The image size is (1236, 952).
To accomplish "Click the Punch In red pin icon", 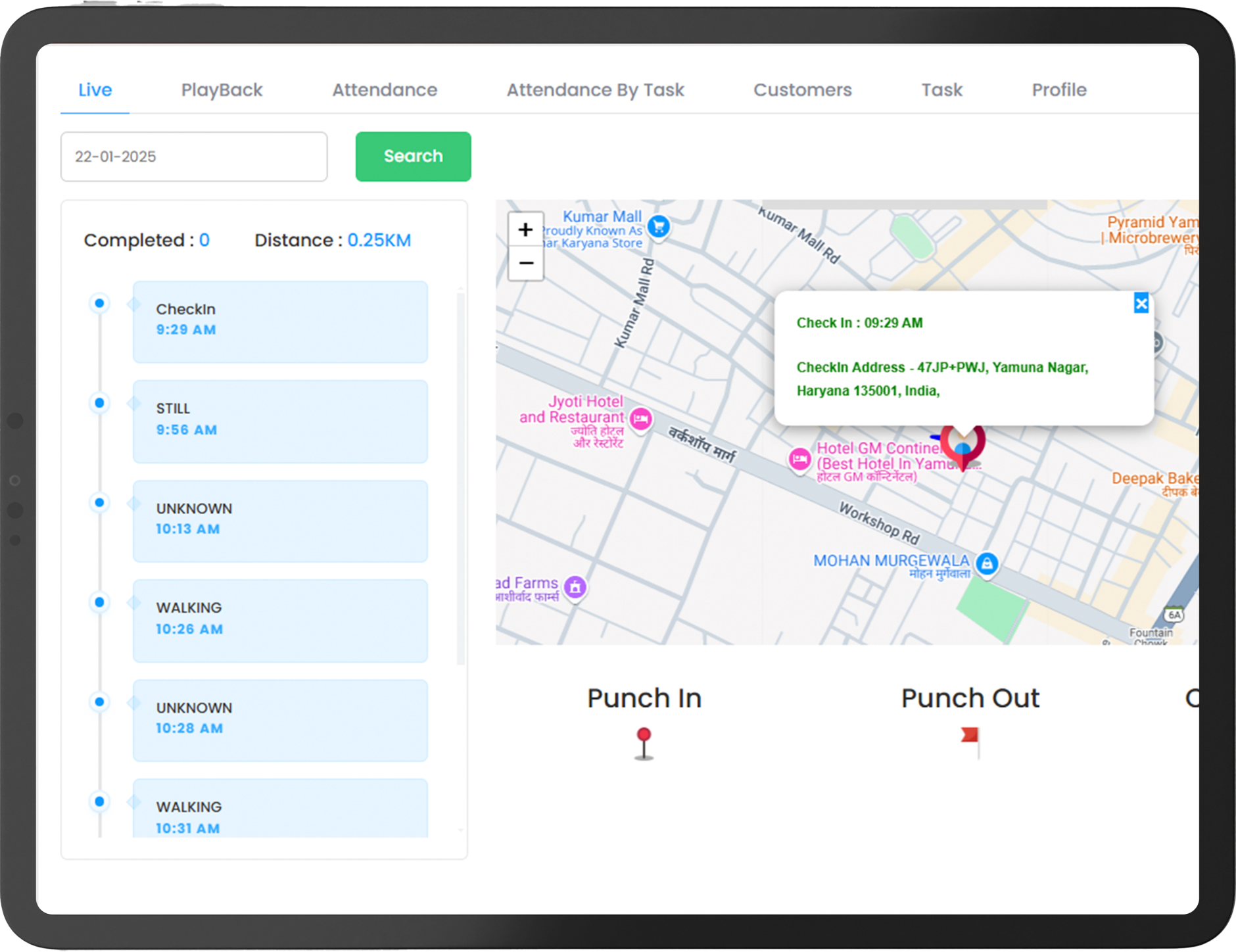I will [x=644, y=744].
